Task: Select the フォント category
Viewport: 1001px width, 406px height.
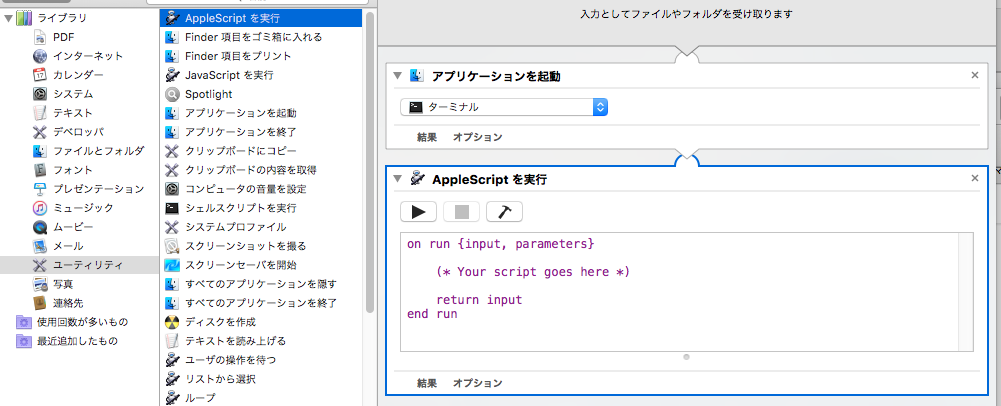Action: (x=73, y=170)
